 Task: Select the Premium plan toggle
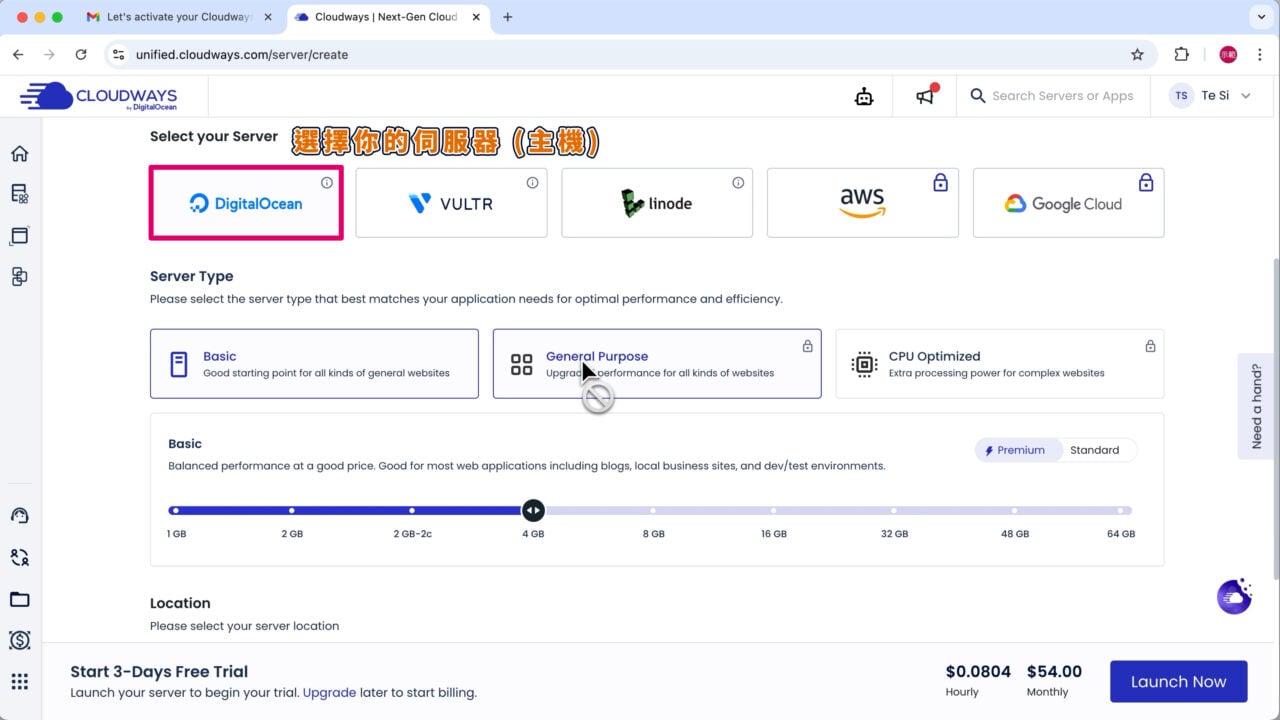(x=1015, y=450)
